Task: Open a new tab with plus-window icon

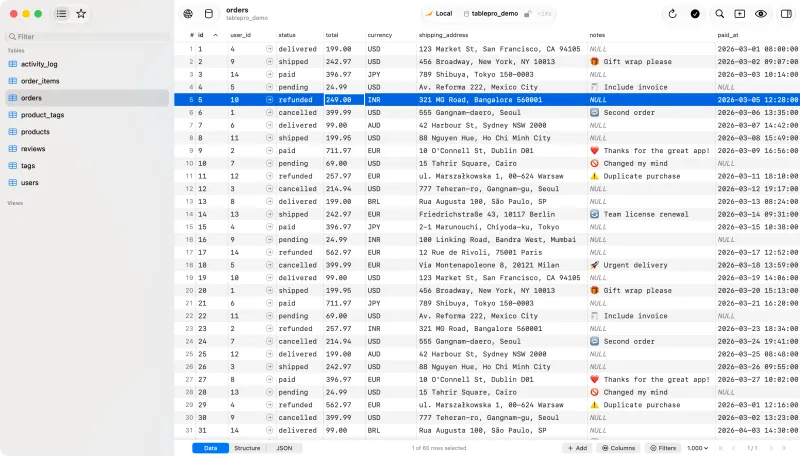Action: coord(739,14)
